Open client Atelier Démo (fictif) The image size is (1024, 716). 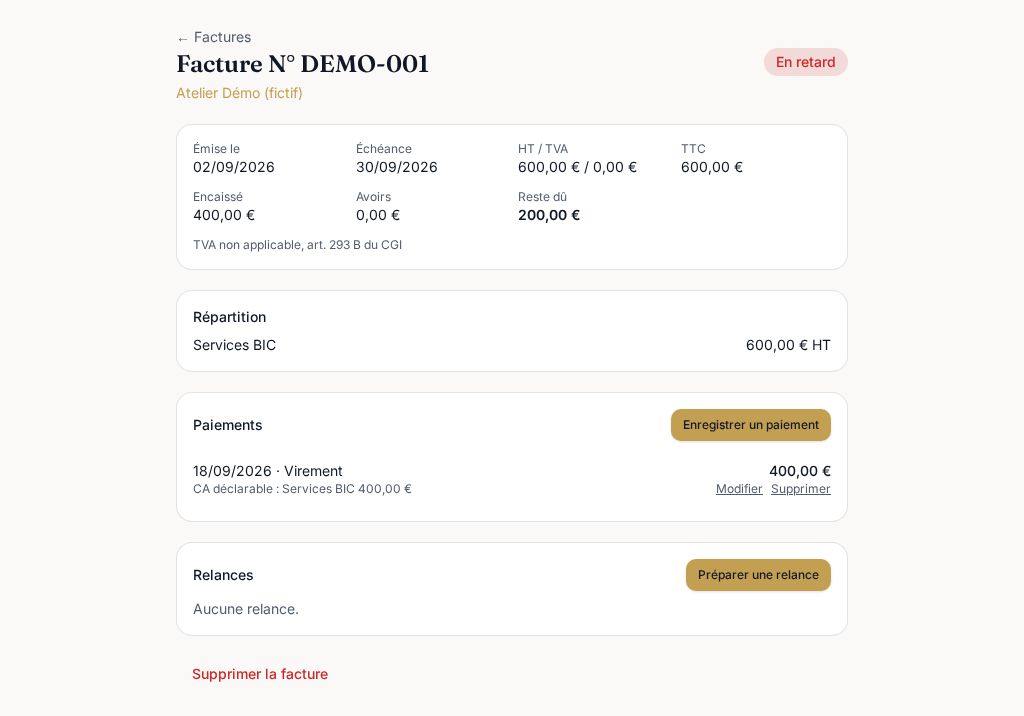239,93
